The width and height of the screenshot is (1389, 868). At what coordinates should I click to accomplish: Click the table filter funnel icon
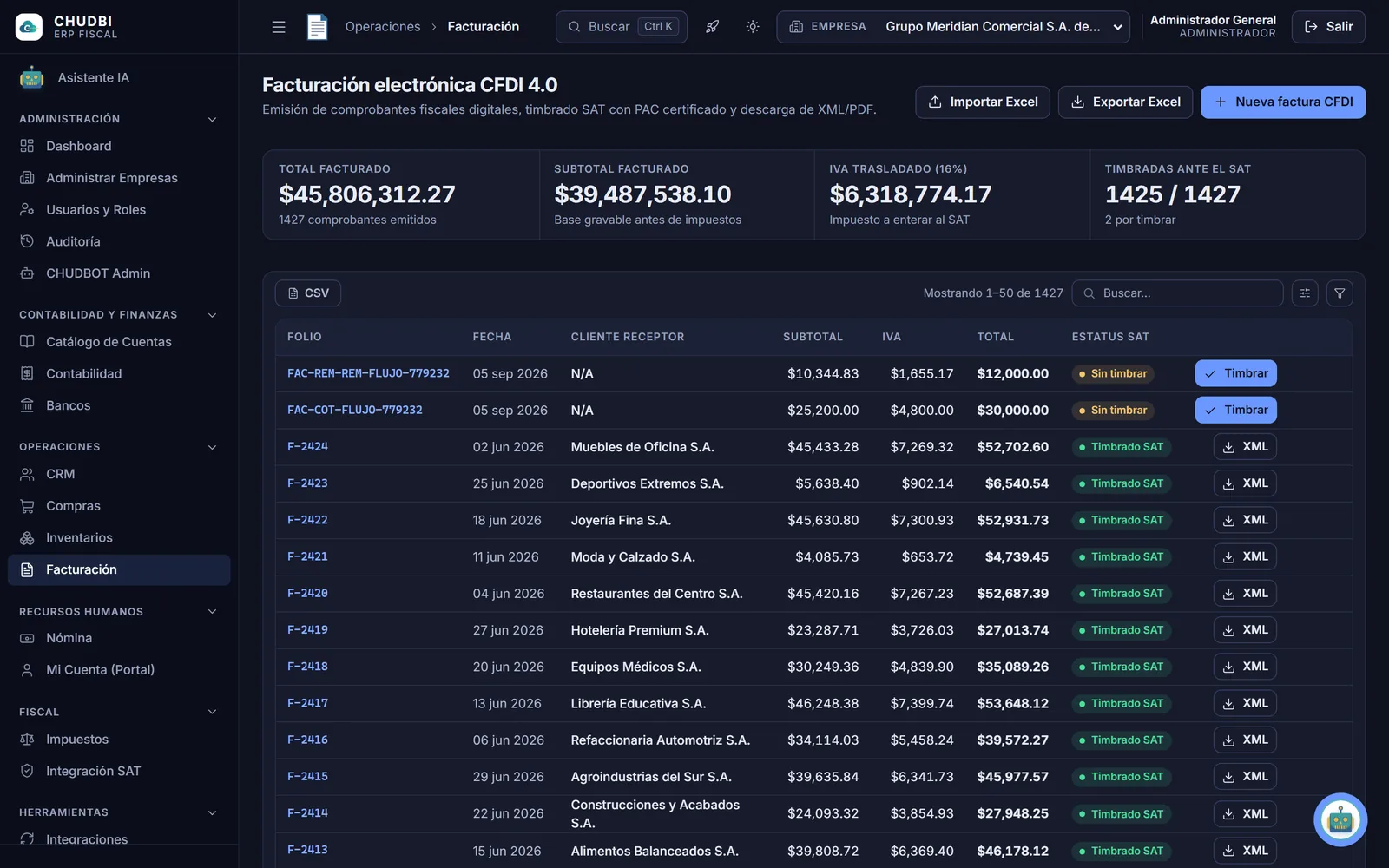tap(1340, 293)
